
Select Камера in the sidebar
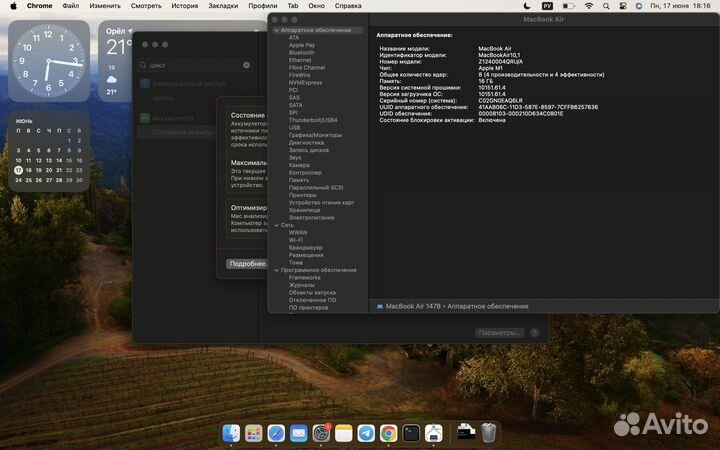click(x=299, y=165)
